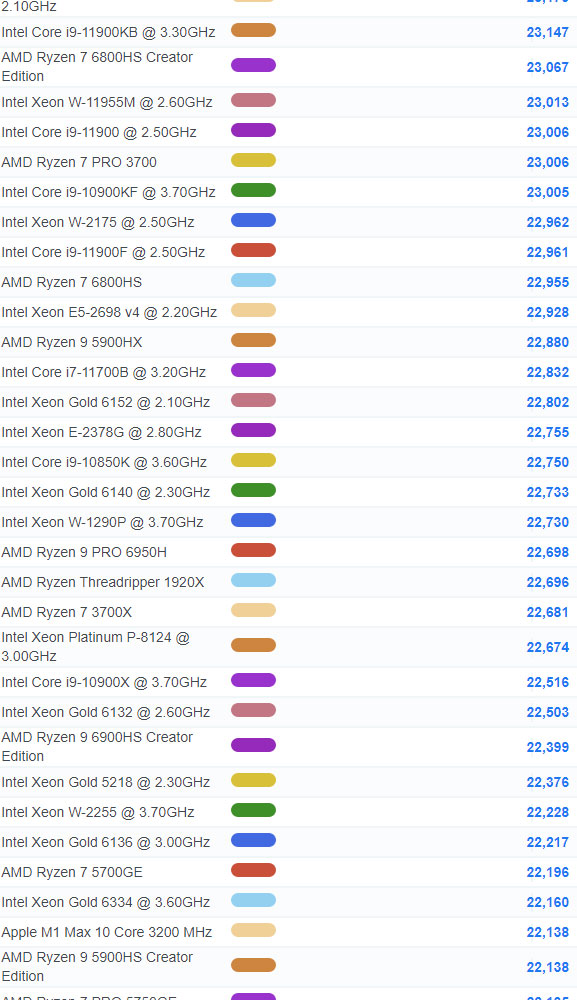Click score 22,928 for Xeon E5-2698 v4
Viewport: 577px width, 1000px height.
548,312
